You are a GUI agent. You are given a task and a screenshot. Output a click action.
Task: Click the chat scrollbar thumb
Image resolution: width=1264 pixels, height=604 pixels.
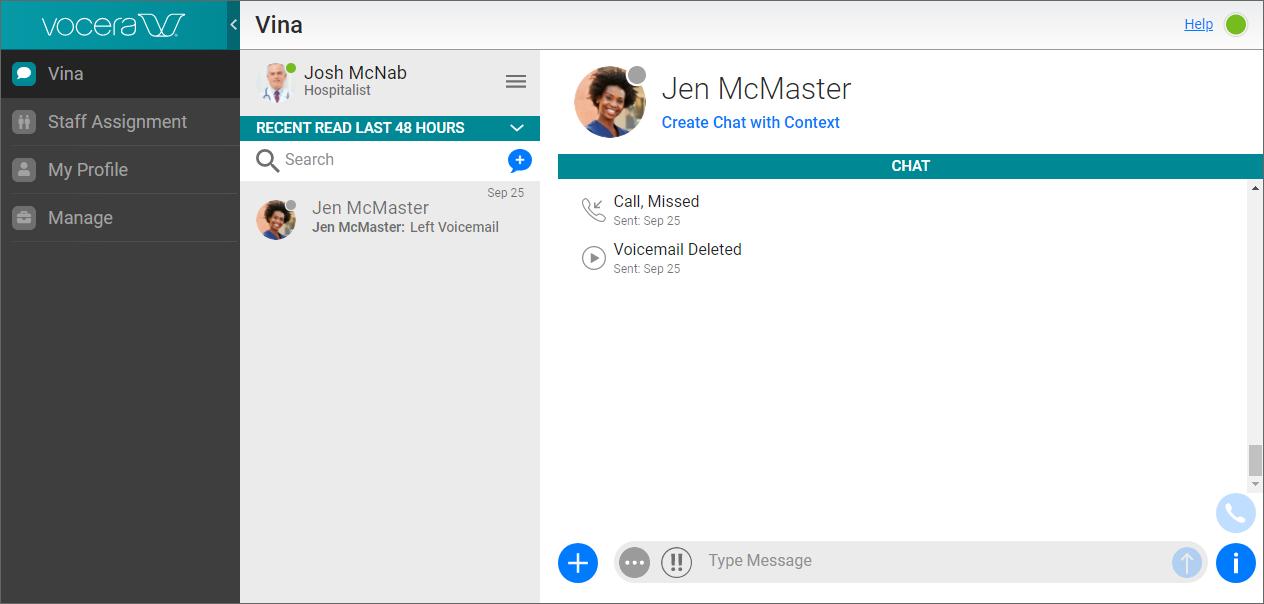coord(1255,460)
